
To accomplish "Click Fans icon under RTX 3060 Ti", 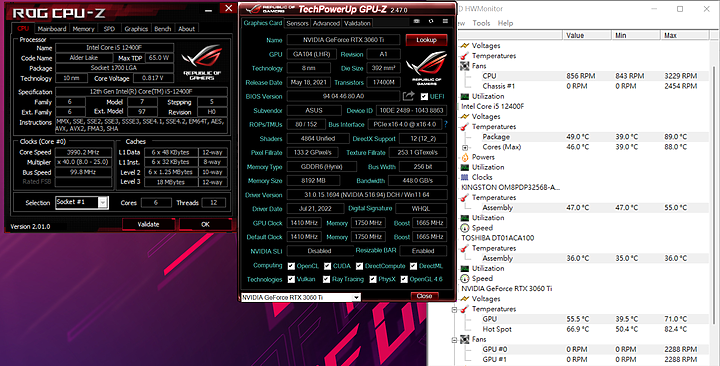I will pyautogui.click(x=465, y=339).
